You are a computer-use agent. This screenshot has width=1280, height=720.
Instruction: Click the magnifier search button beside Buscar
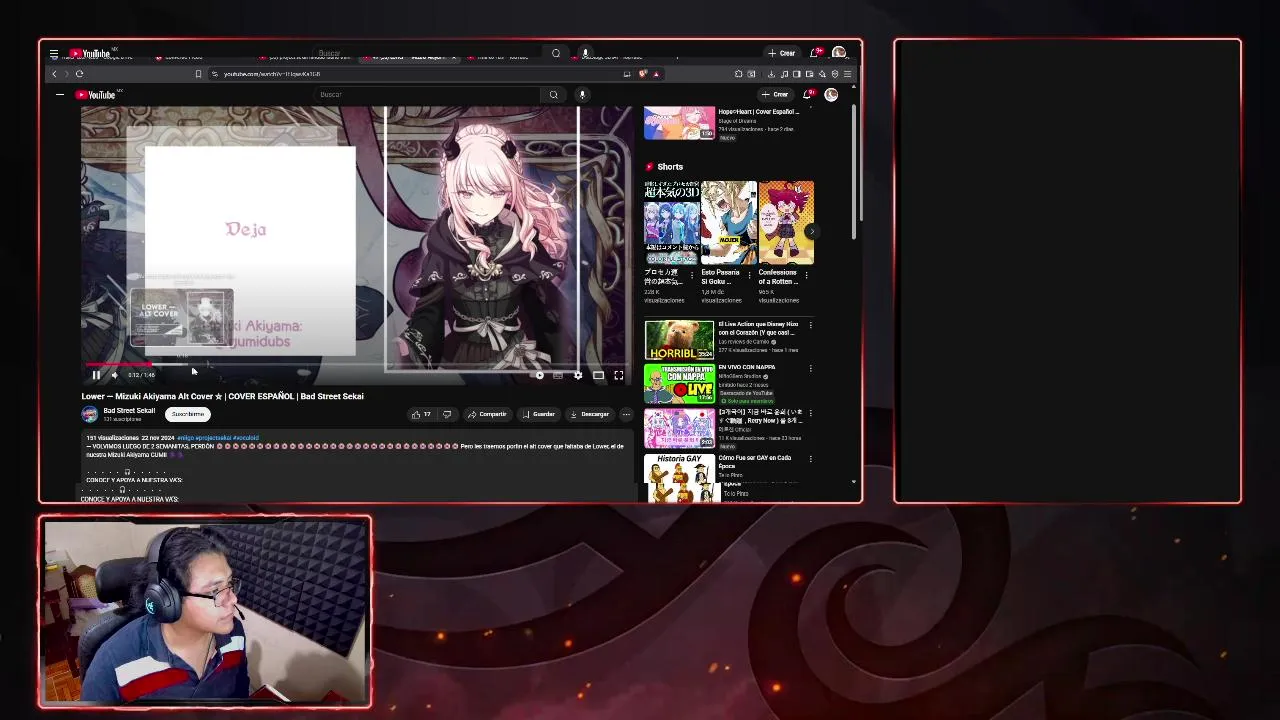point(553,95)
